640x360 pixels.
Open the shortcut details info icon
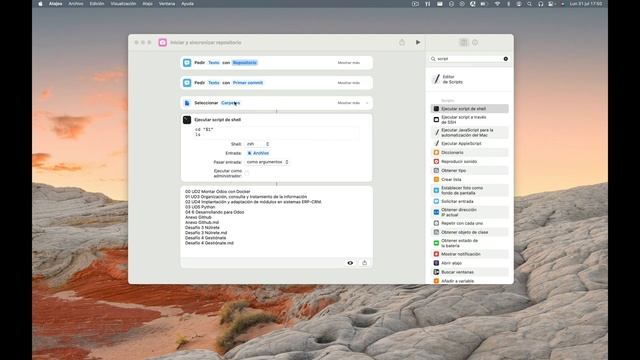(475, 42)
